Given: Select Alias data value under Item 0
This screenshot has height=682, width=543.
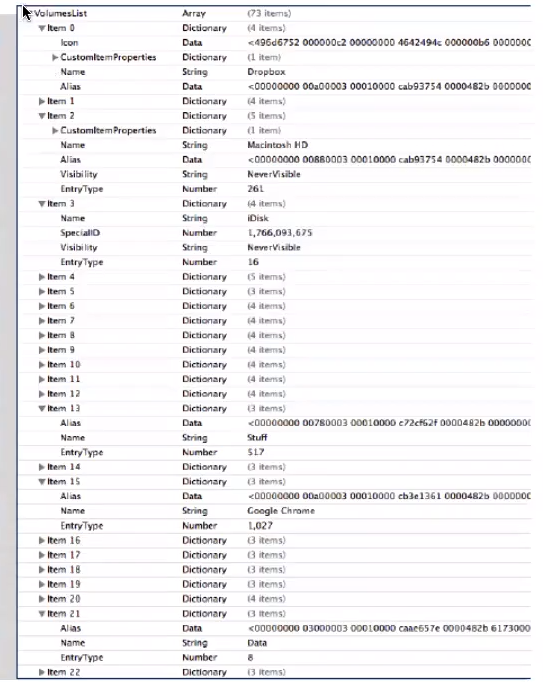Looking at the screenshot, I should coord(389,87).
